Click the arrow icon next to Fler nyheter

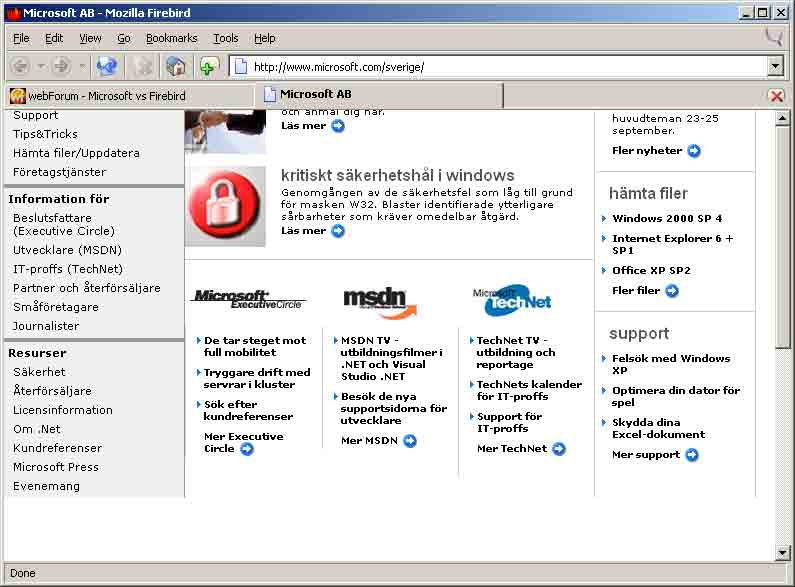tap(694, 151)
